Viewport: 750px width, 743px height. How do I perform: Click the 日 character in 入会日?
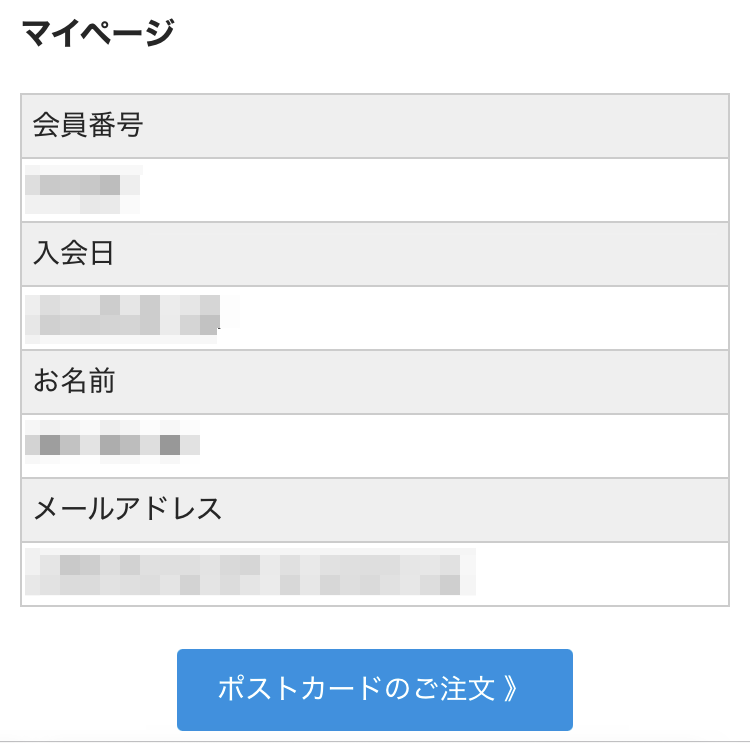click(x=101, y=254)
